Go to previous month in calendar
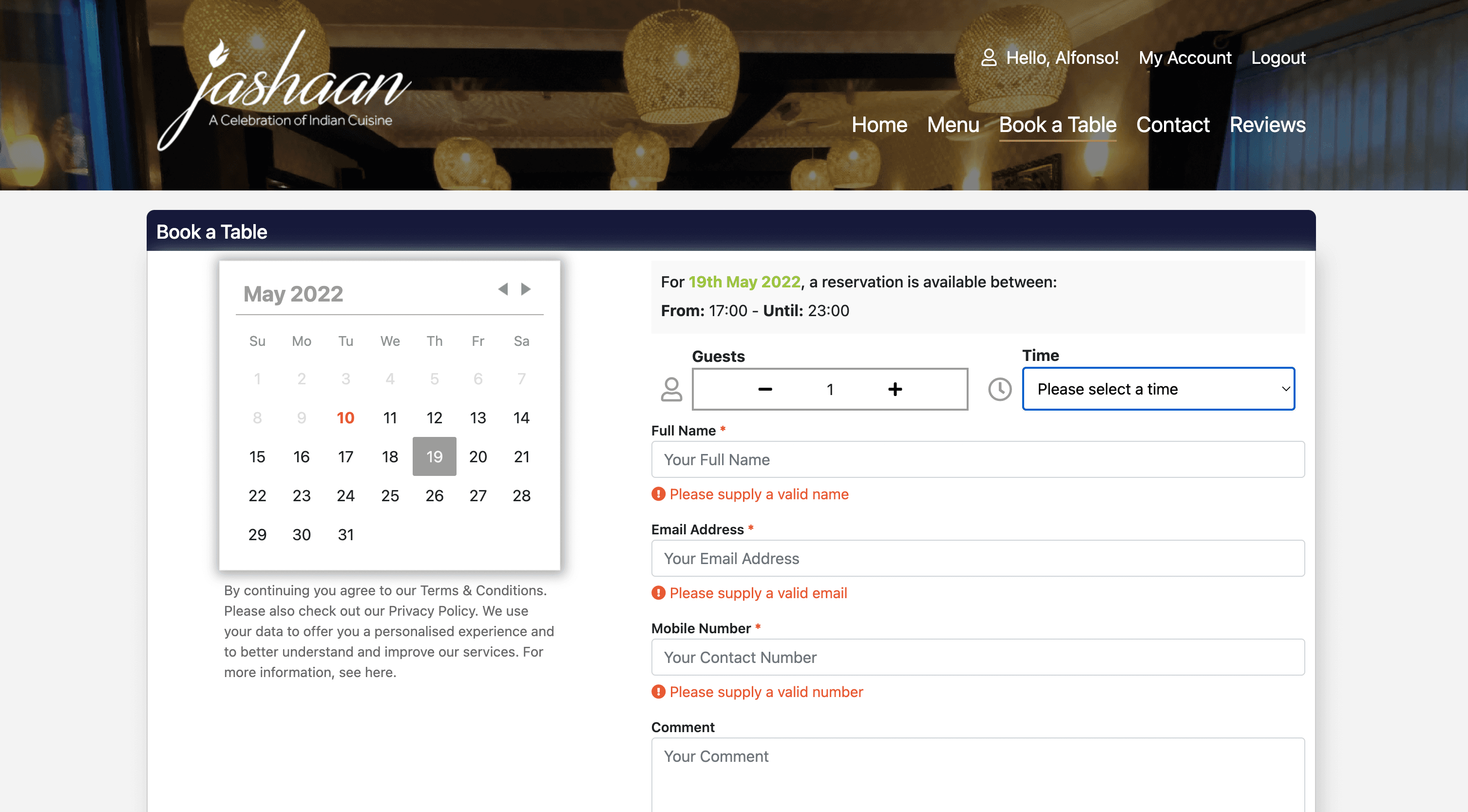This screenshot has height=812, width=1468. coord(503,289)
